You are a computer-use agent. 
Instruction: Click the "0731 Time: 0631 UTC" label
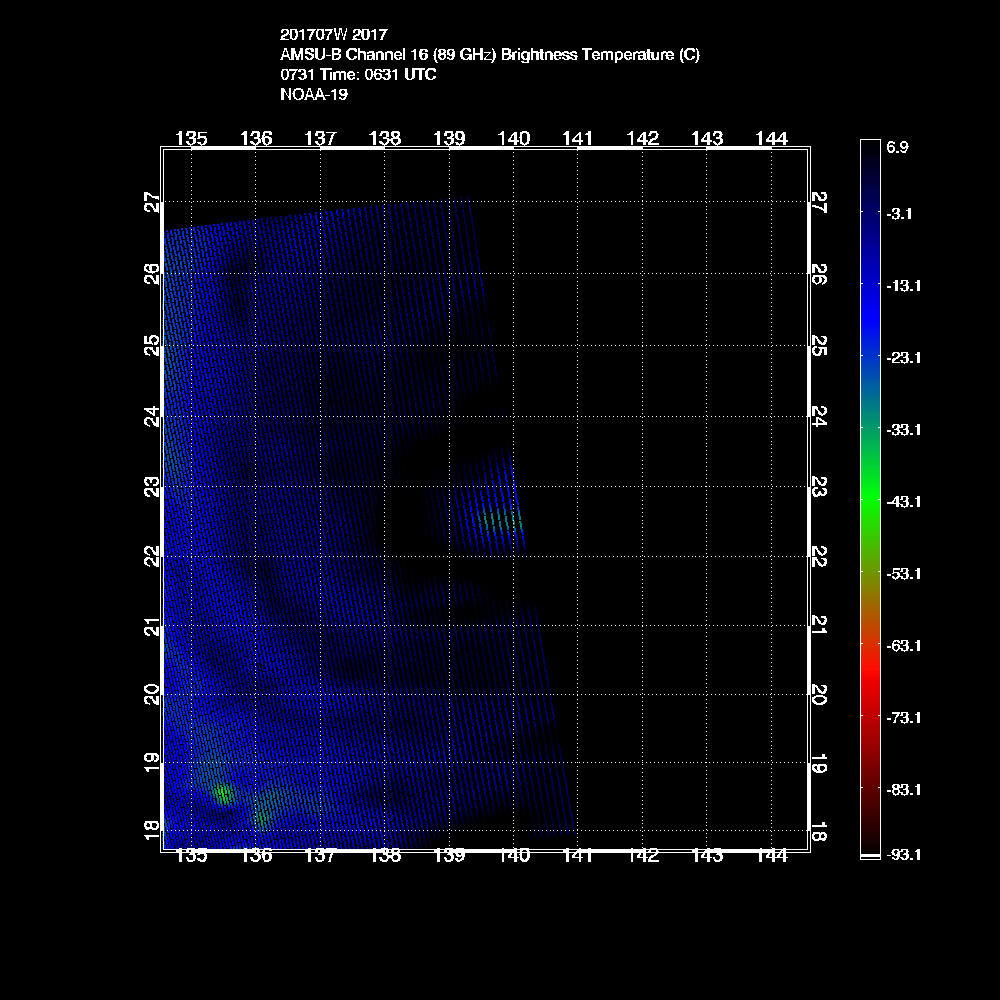point(358,75)
